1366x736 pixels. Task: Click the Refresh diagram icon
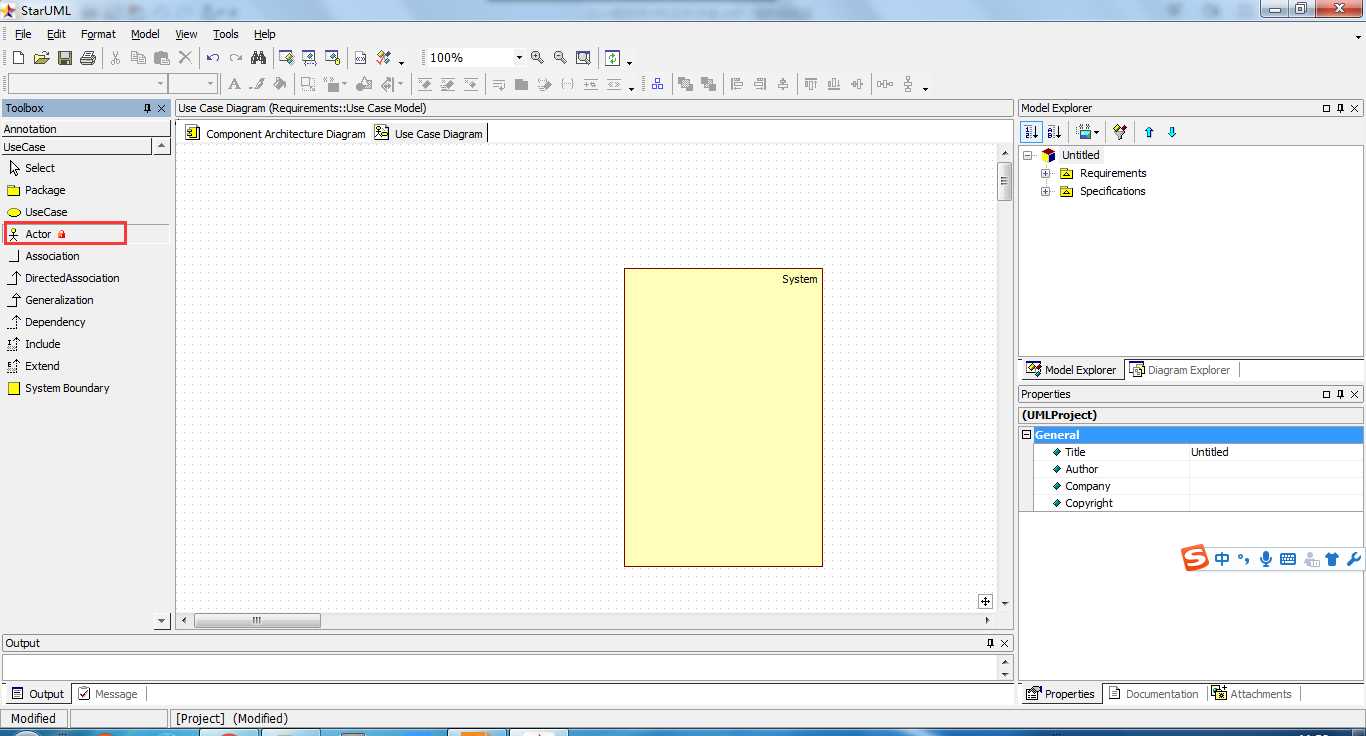612,58
